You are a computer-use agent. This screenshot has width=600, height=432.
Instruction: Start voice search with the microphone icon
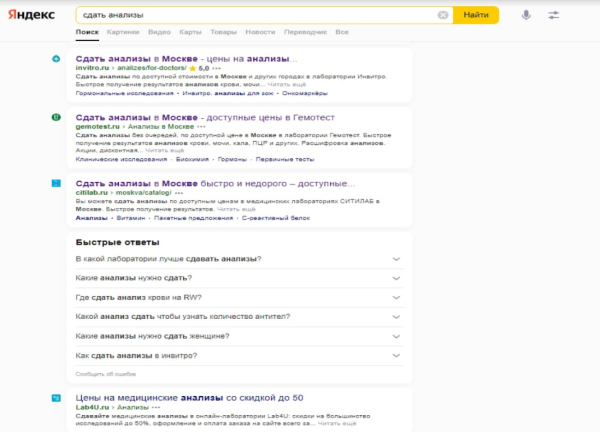[x=526, y=15]
